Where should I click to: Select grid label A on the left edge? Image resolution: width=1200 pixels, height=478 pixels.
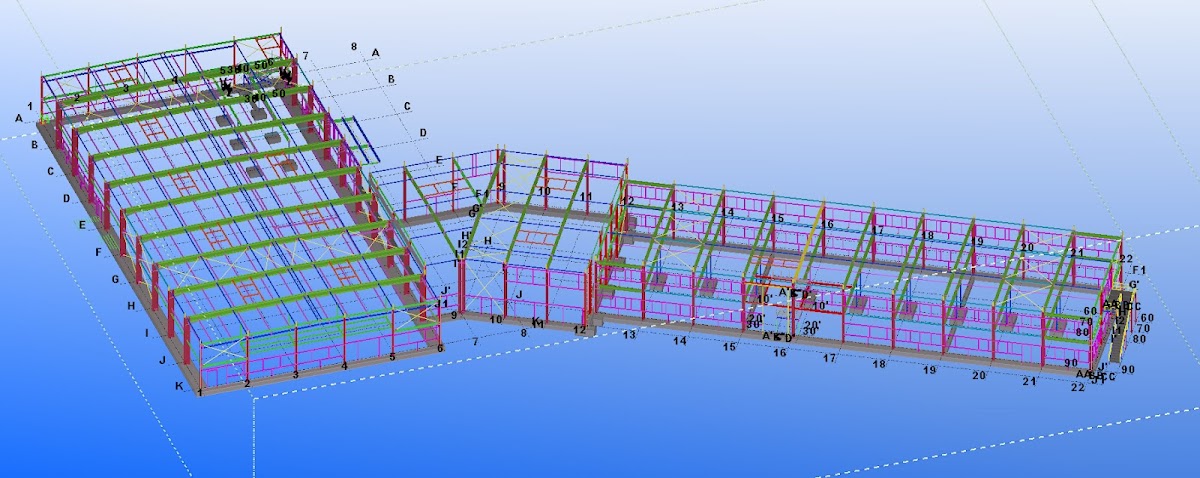[x=18, y=118]
